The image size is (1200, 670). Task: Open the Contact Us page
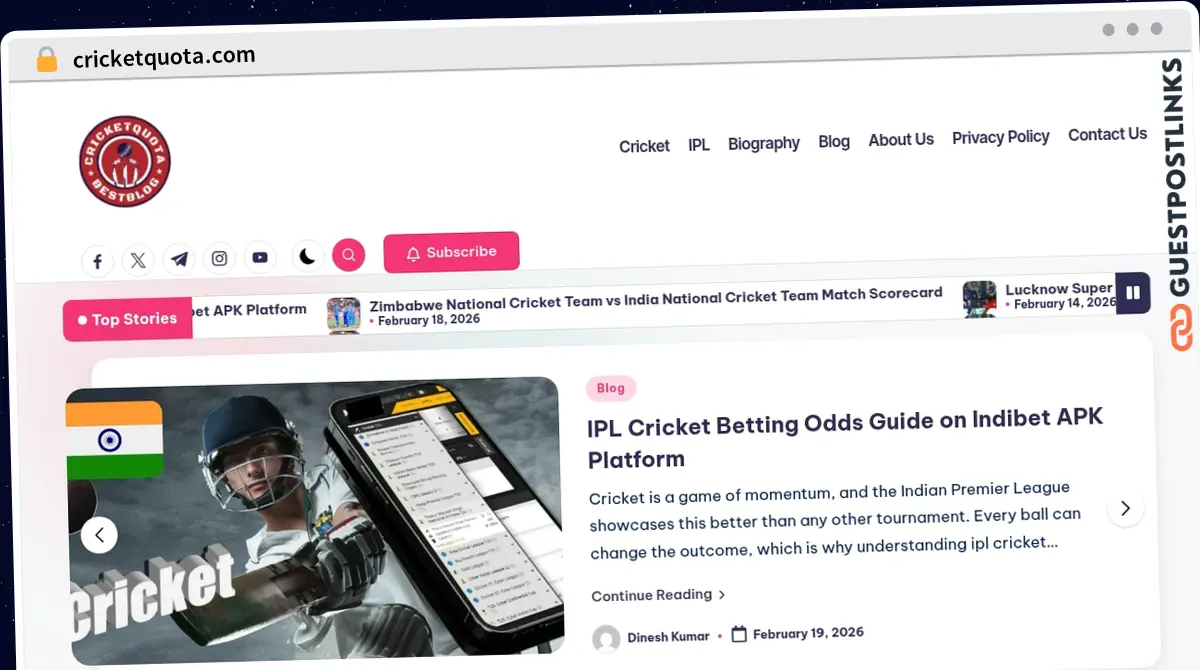coord(1107,134)
